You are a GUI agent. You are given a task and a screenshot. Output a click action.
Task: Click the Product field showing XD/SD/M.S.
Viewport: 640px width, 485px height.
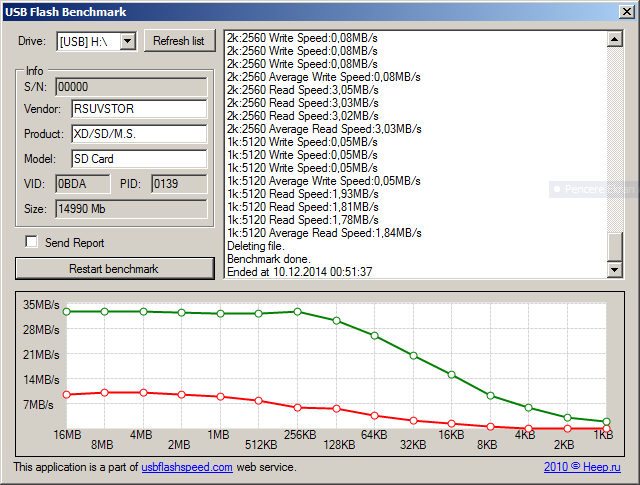[x=138, y=134]
